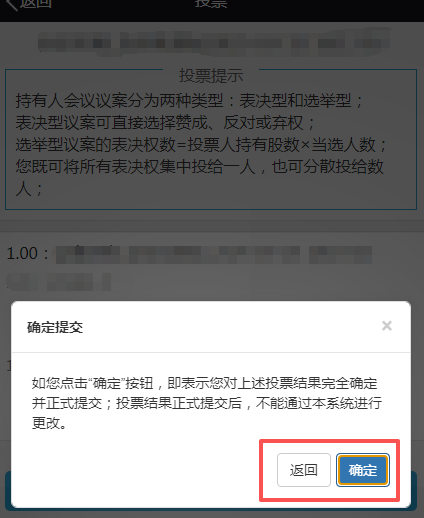424x518 pixels.
Task: Click the teal submit bar's left edge
Action: [x=8, y=490]
